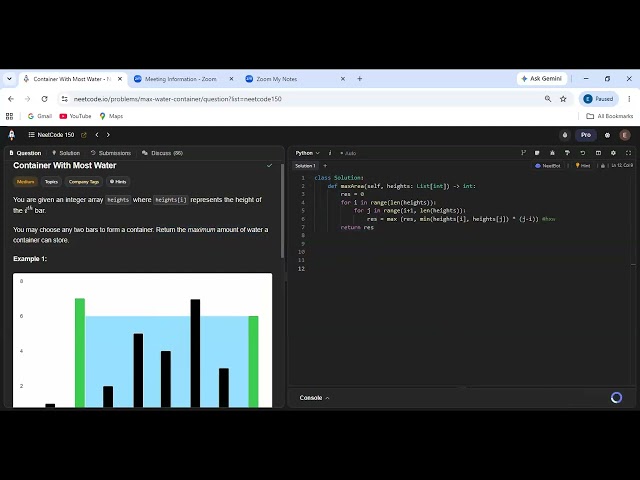Open the Python language dropdown
640x480 pixels.
coord(307,153)
